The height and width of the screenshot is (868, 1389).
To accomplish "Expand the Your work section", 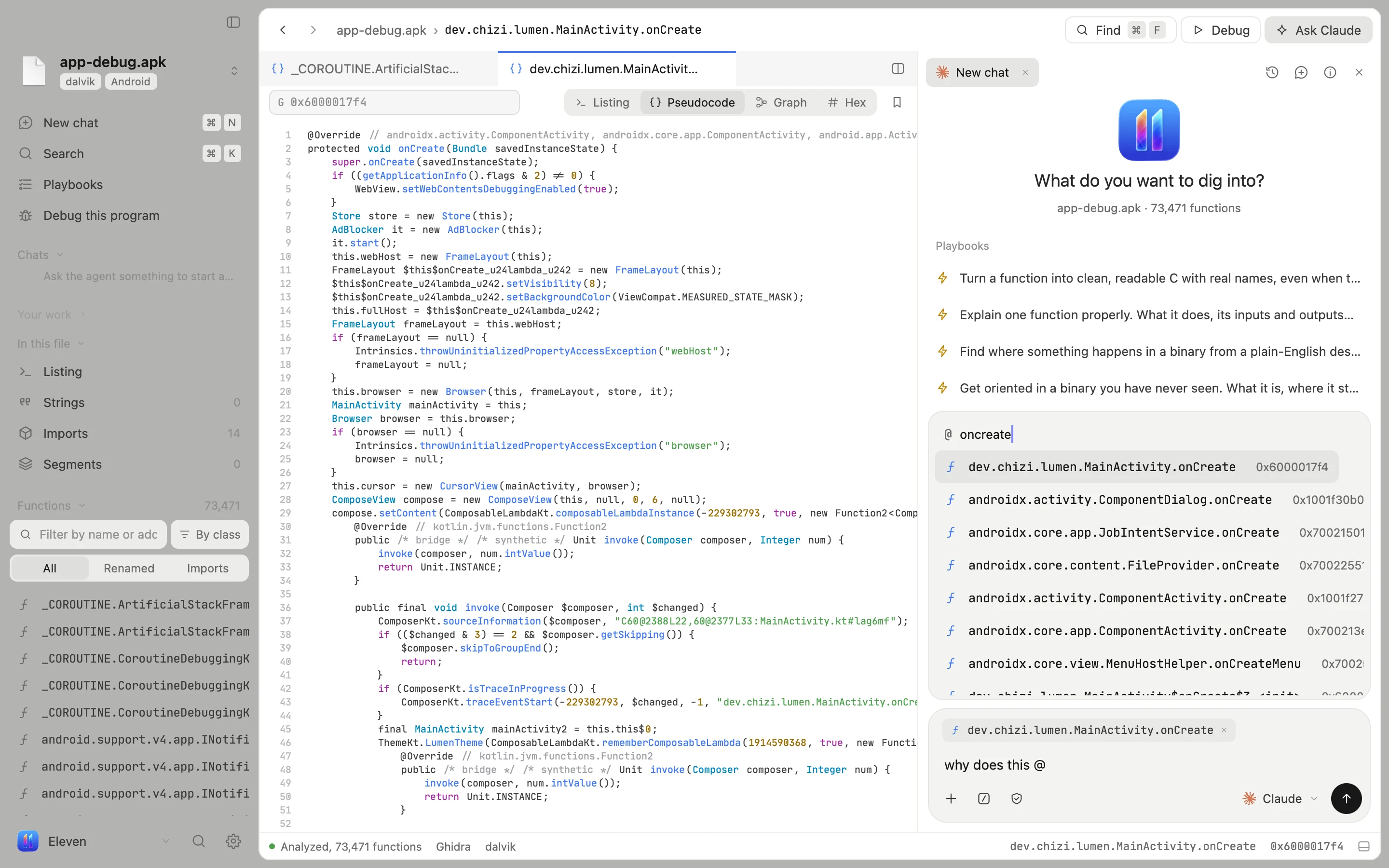I will point(52,314).
